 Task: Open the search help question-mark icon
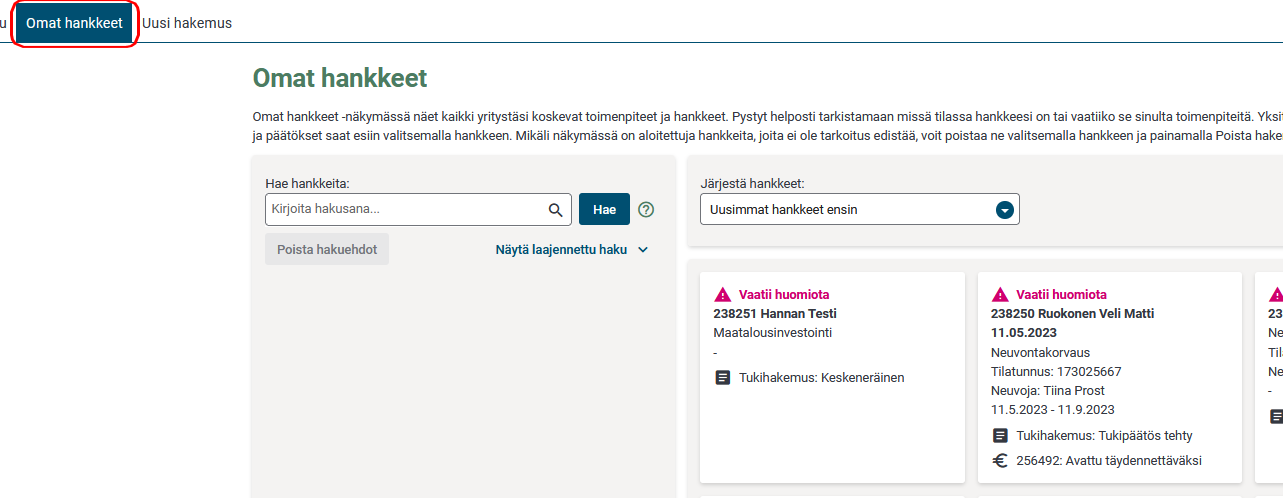pyautogui.click(x=646, y=210)
